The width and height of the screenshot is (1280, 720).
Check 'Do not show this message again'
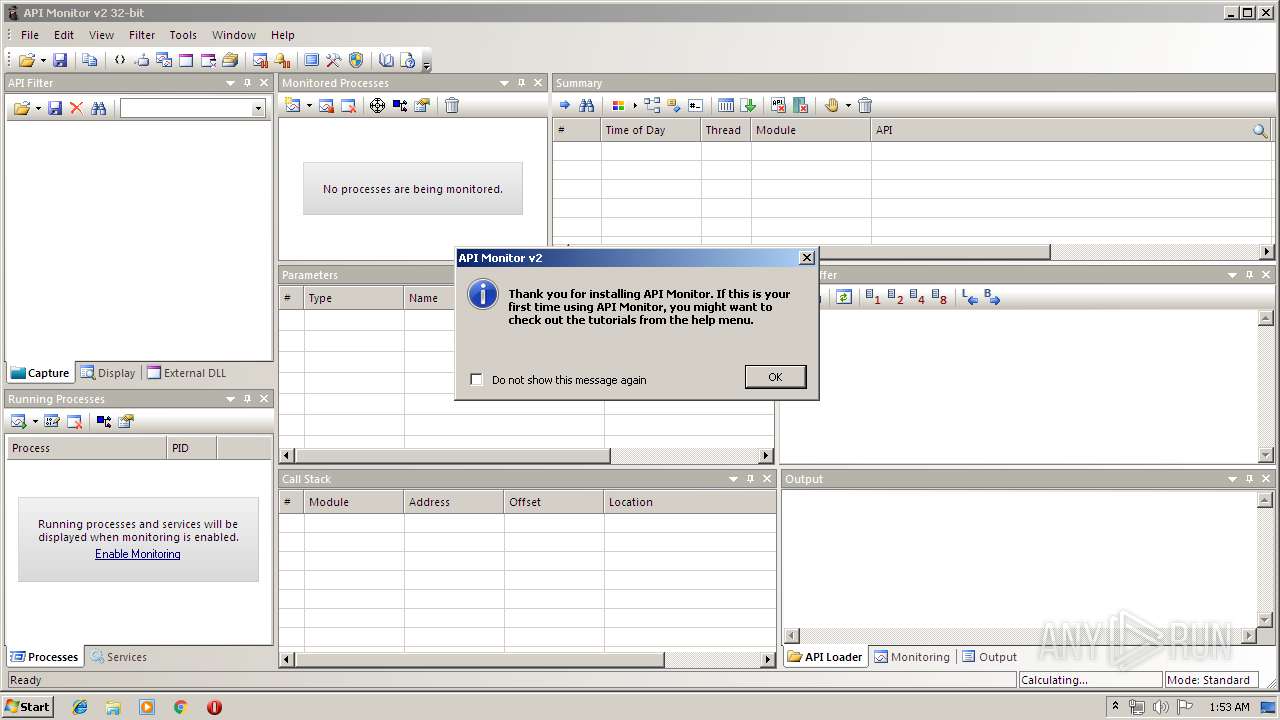tap(477, 380)
